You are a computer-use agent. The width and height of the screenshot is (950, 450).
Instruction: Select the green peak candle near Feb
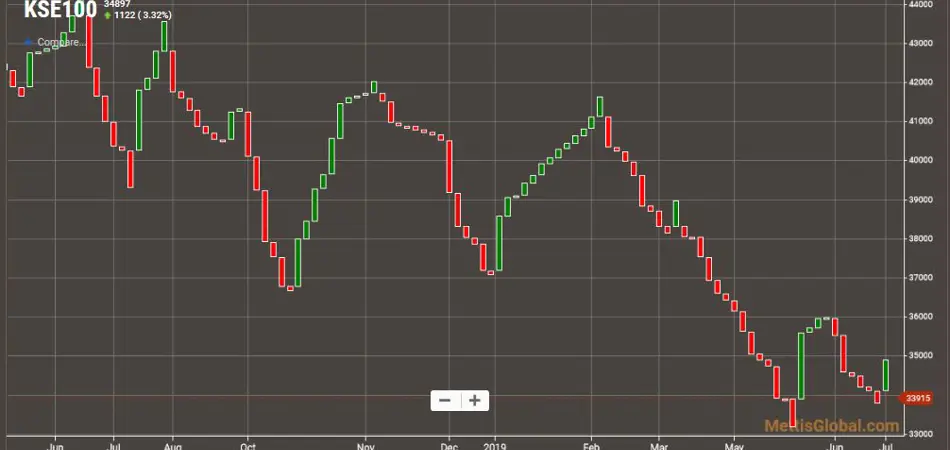pos(600,106)
